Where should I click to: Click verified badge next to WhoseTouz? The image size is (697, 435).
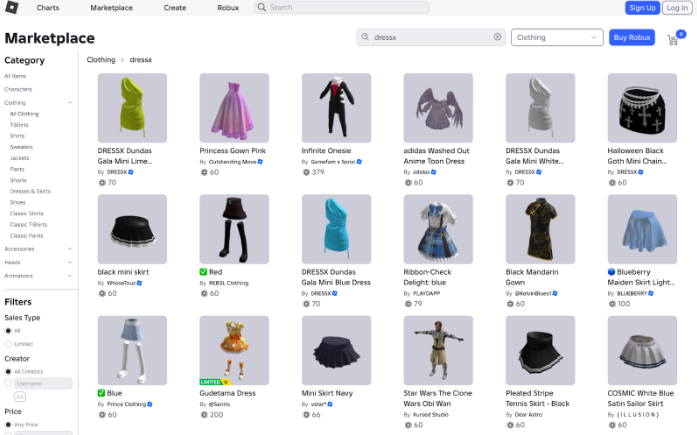(x=140, y=283)
